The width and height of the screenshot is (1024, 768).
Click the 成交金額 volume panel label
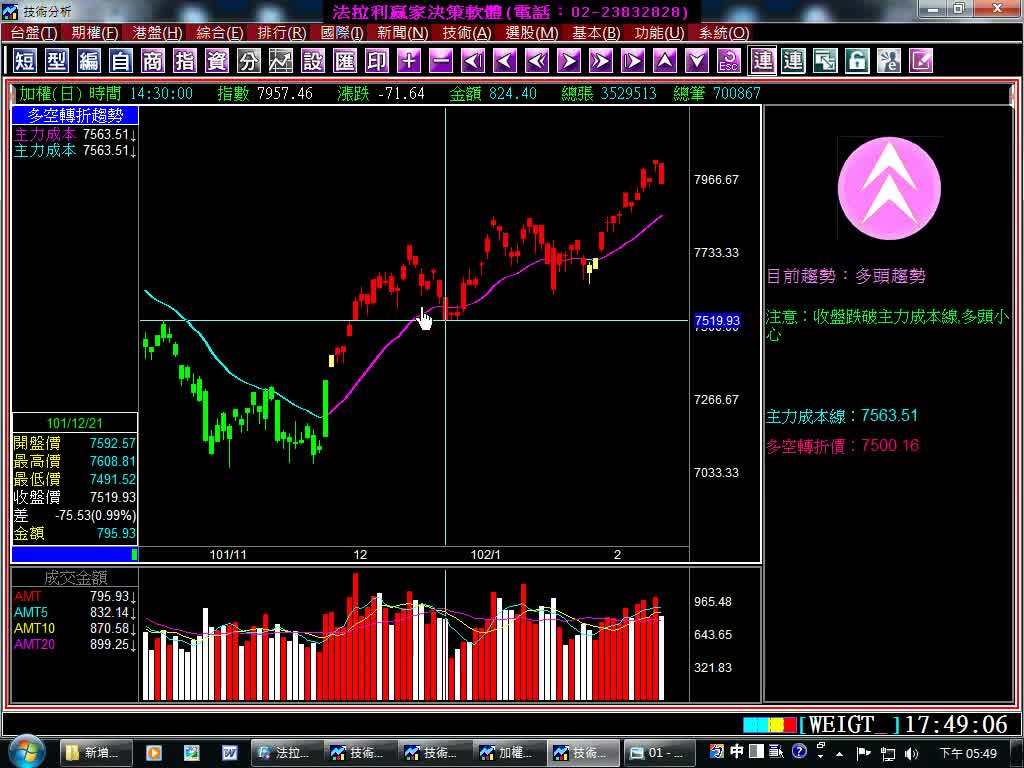coord(75,578)
